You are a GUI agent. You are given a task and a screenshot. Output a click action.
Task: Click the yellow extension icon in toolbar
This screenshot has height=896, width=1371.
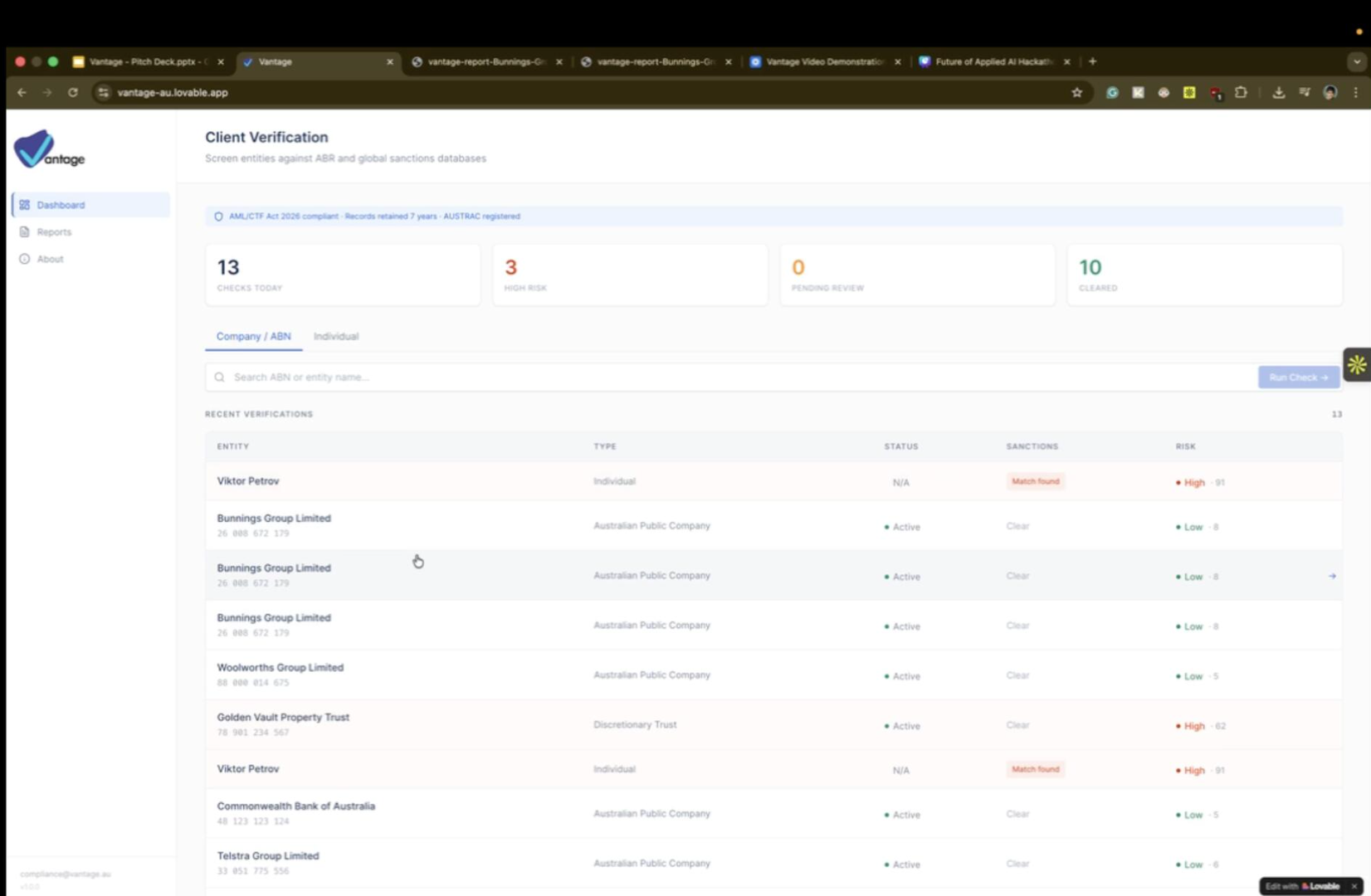coord(1189,93)
